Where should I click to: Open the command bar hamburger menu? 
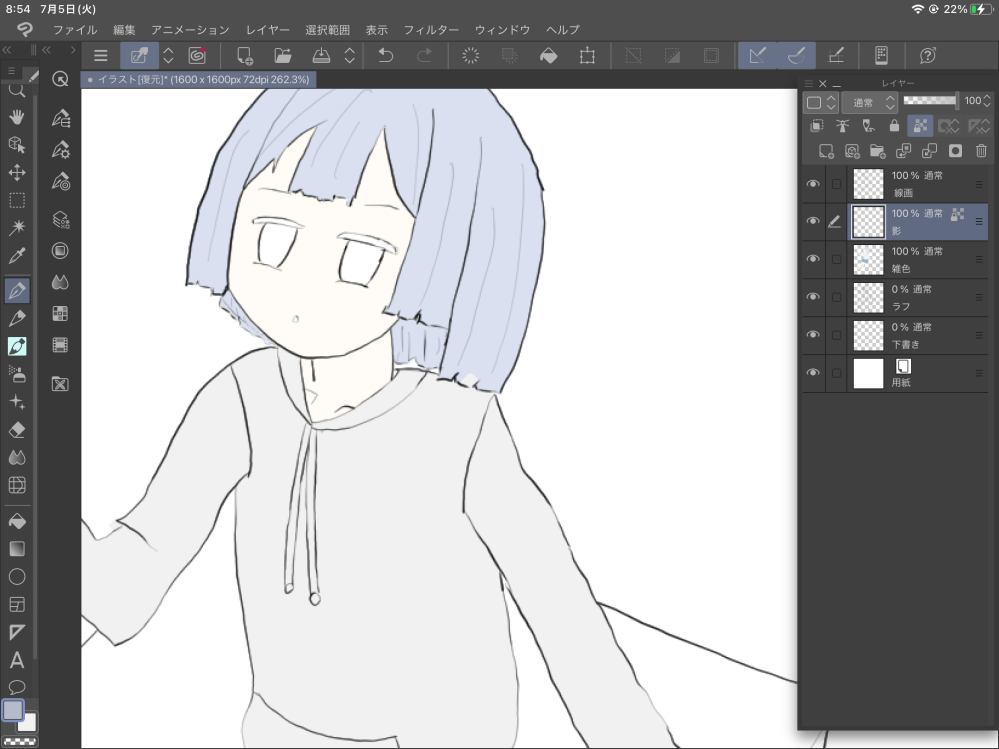click(x=101, y=55)
